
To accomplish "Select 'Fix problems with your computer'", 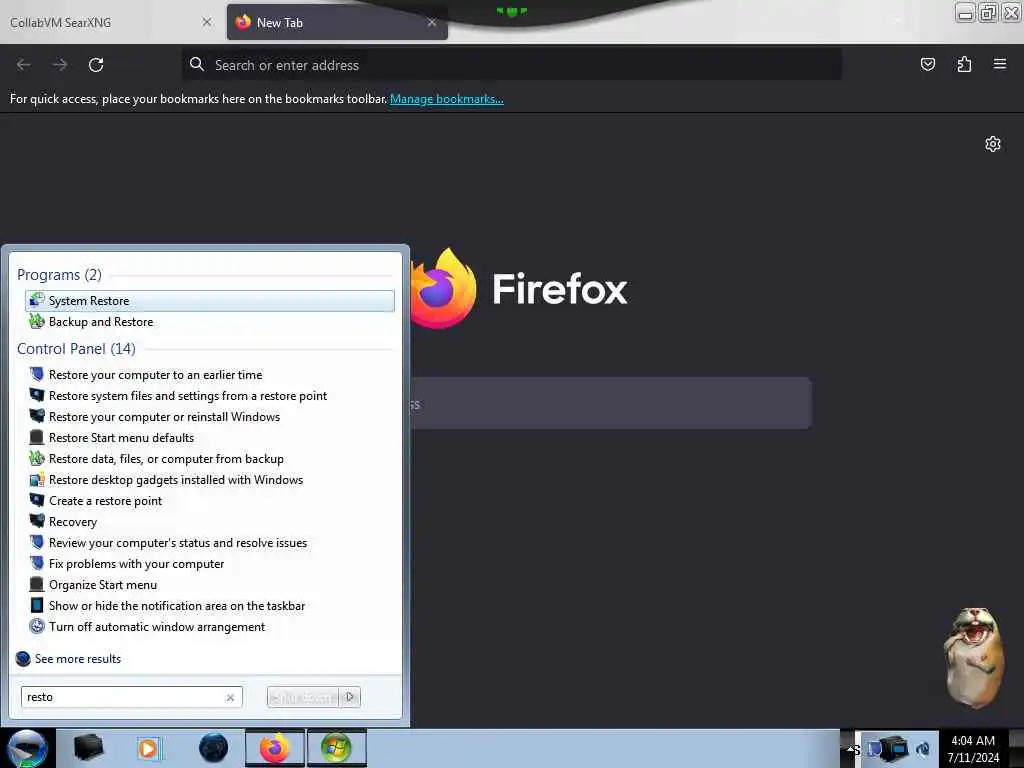I will (210, 564).
